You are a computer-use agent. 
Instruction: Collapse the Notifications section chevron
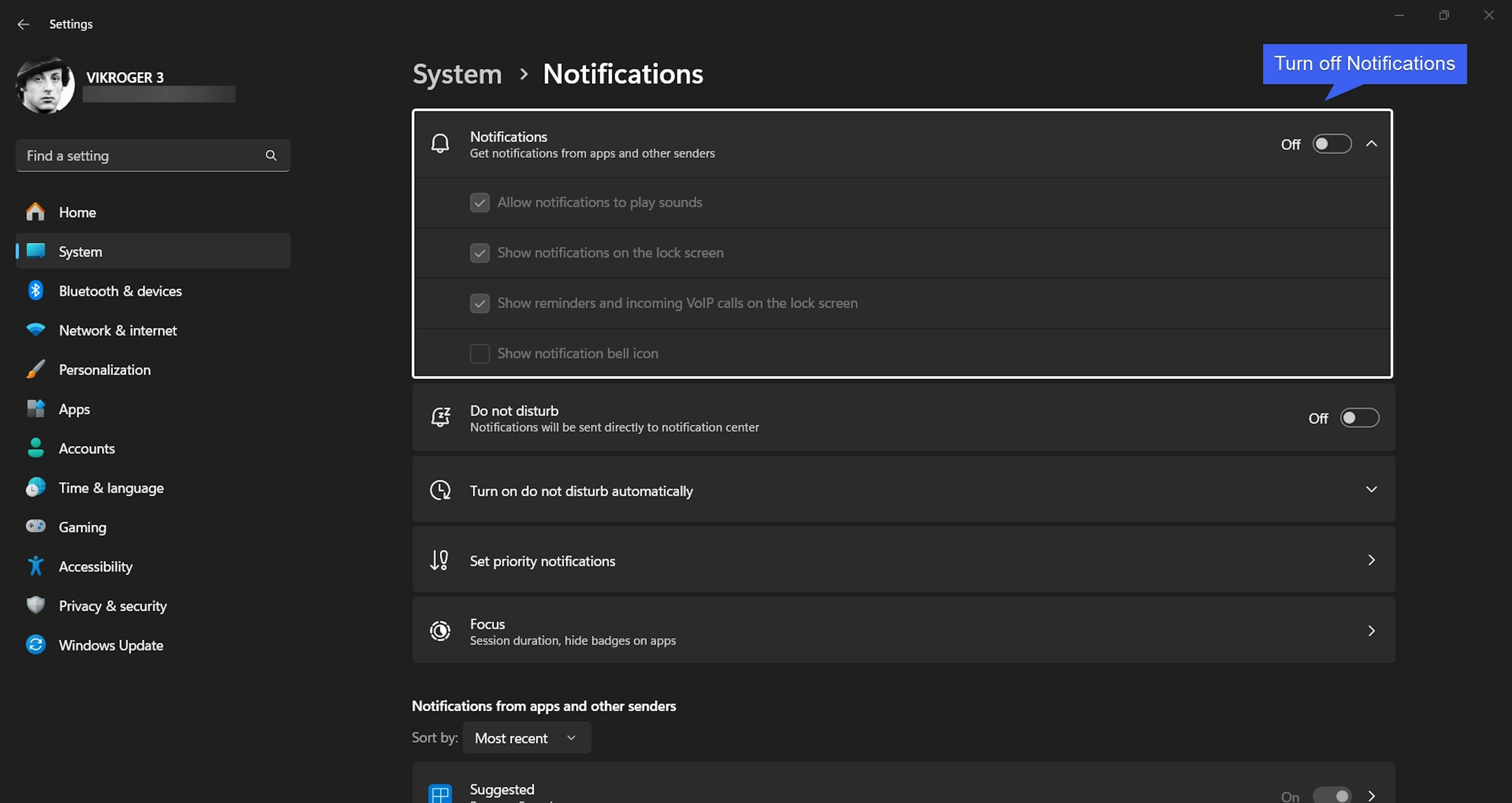tap(1371, 144)
